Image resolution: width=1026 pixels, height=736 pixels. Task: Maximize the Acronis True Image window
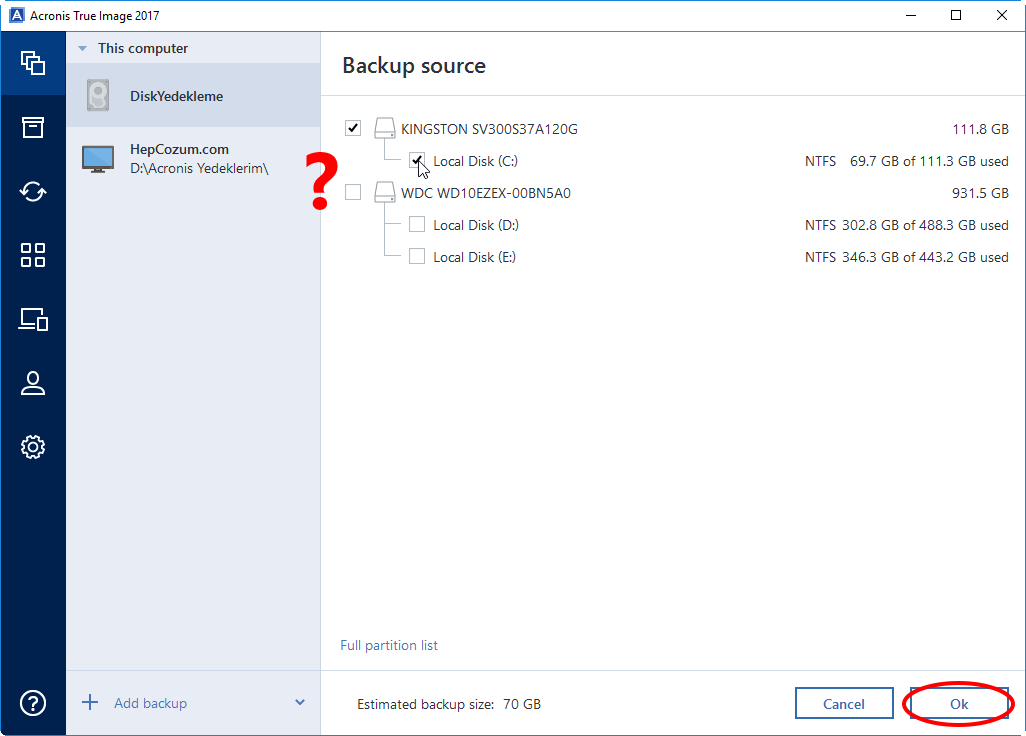pos(956,15)
